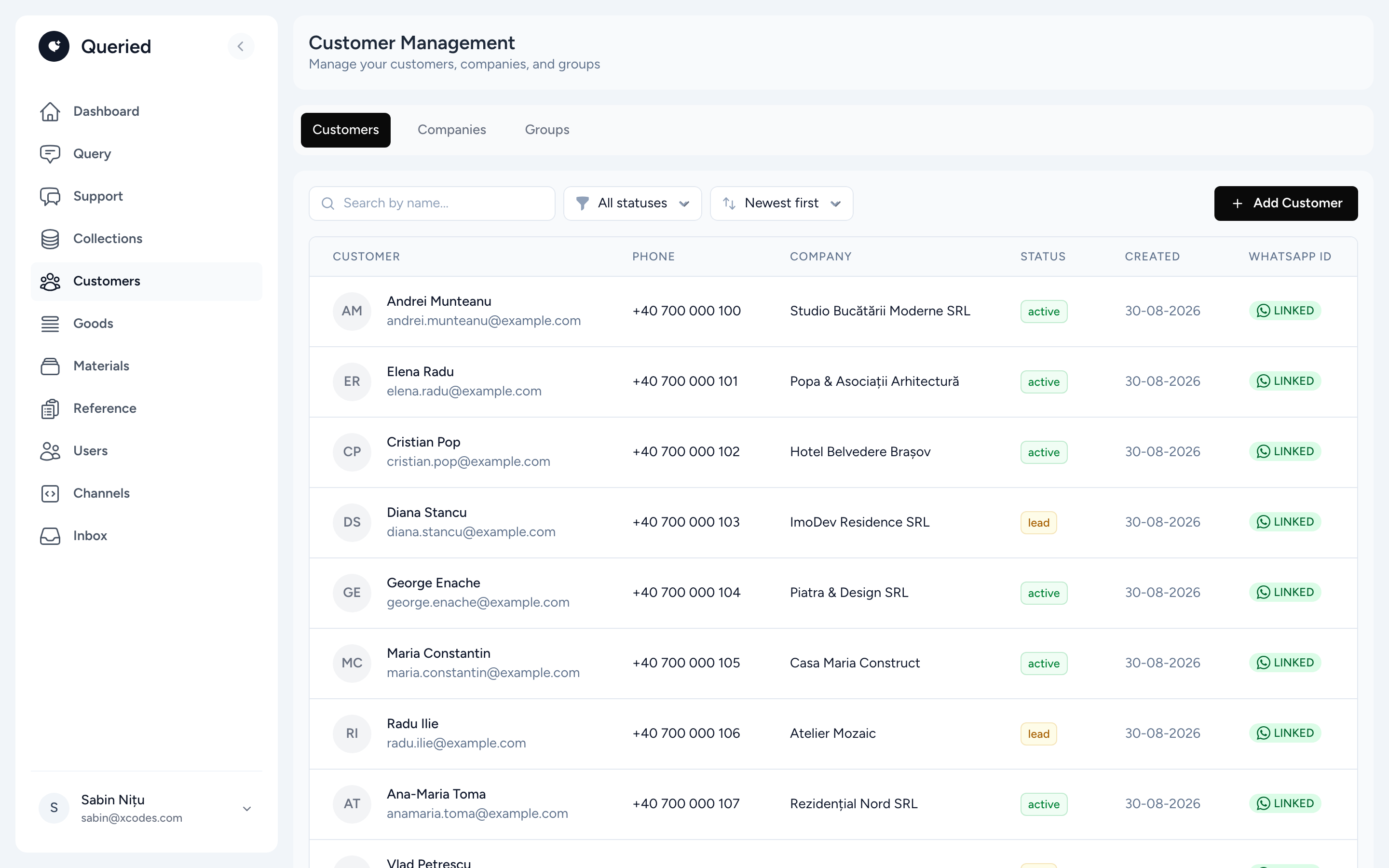Click the LINKED WhatsApp badge for Diana Stancu

1285,522
